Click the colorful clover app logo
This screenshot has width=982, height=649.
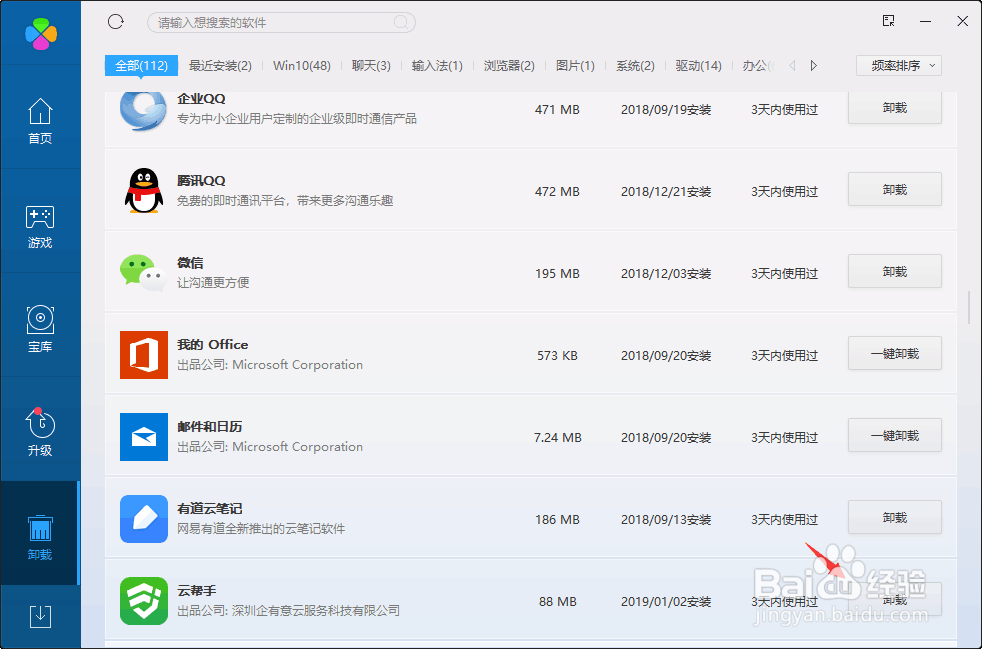41,34
